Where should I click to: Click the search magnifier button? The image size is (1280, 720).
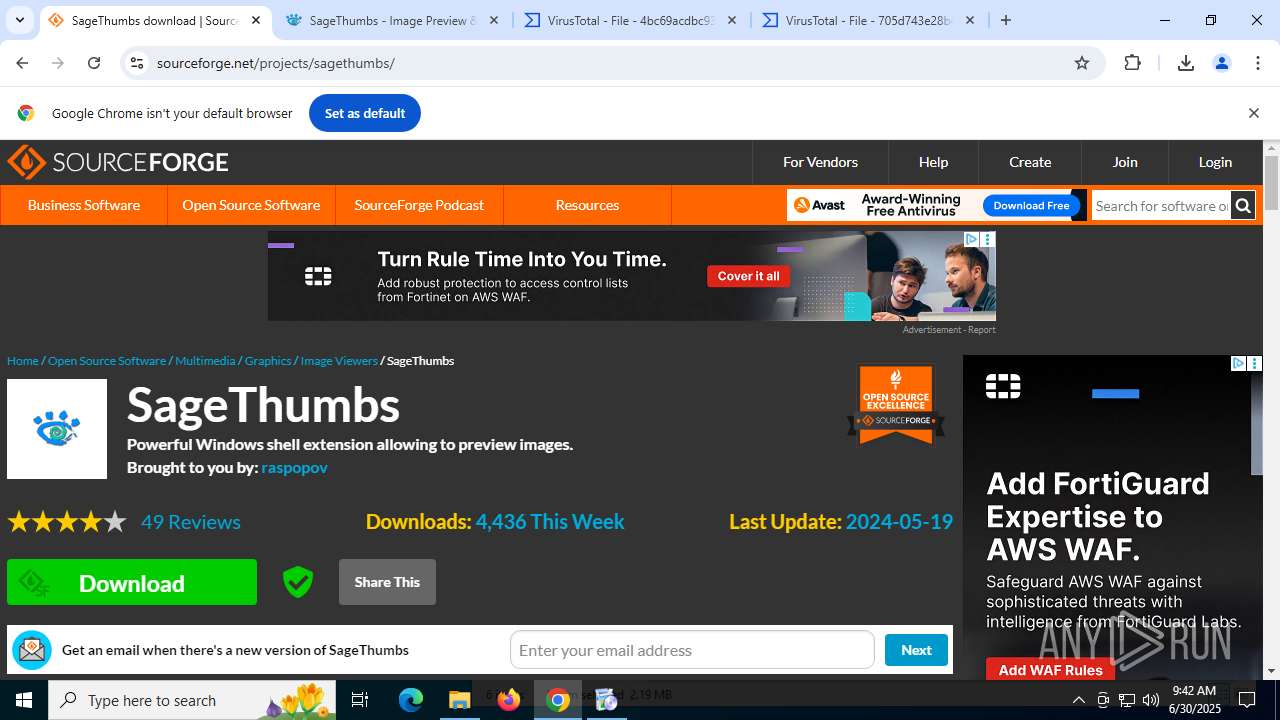pyautogui.click(x=1243, y=206)
